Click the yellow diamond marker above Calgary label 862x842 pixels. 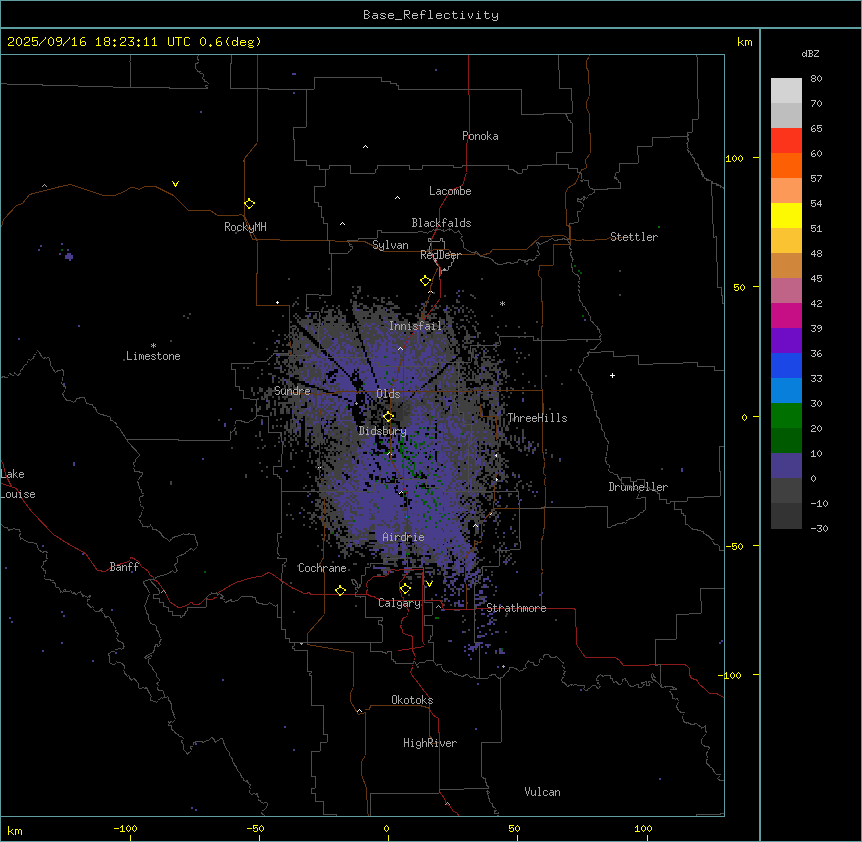point(405,588)
